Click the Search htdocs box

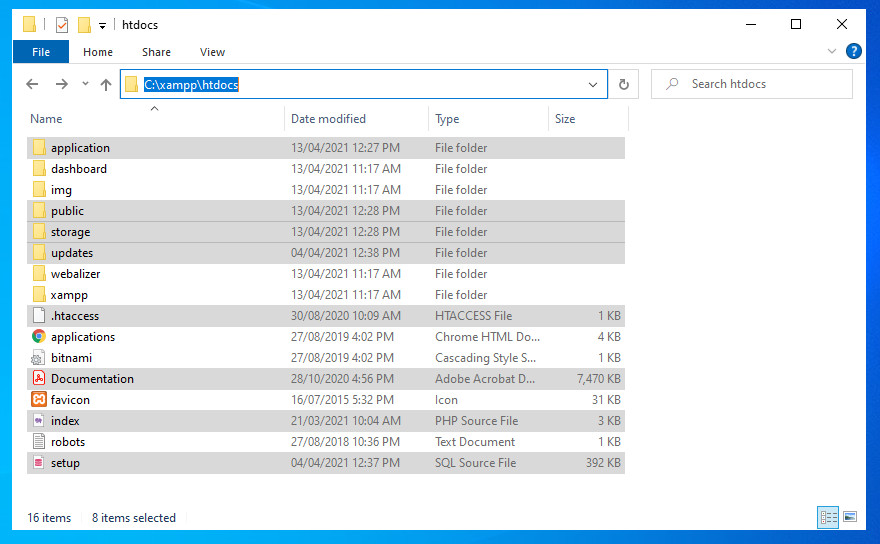(752, 84)
